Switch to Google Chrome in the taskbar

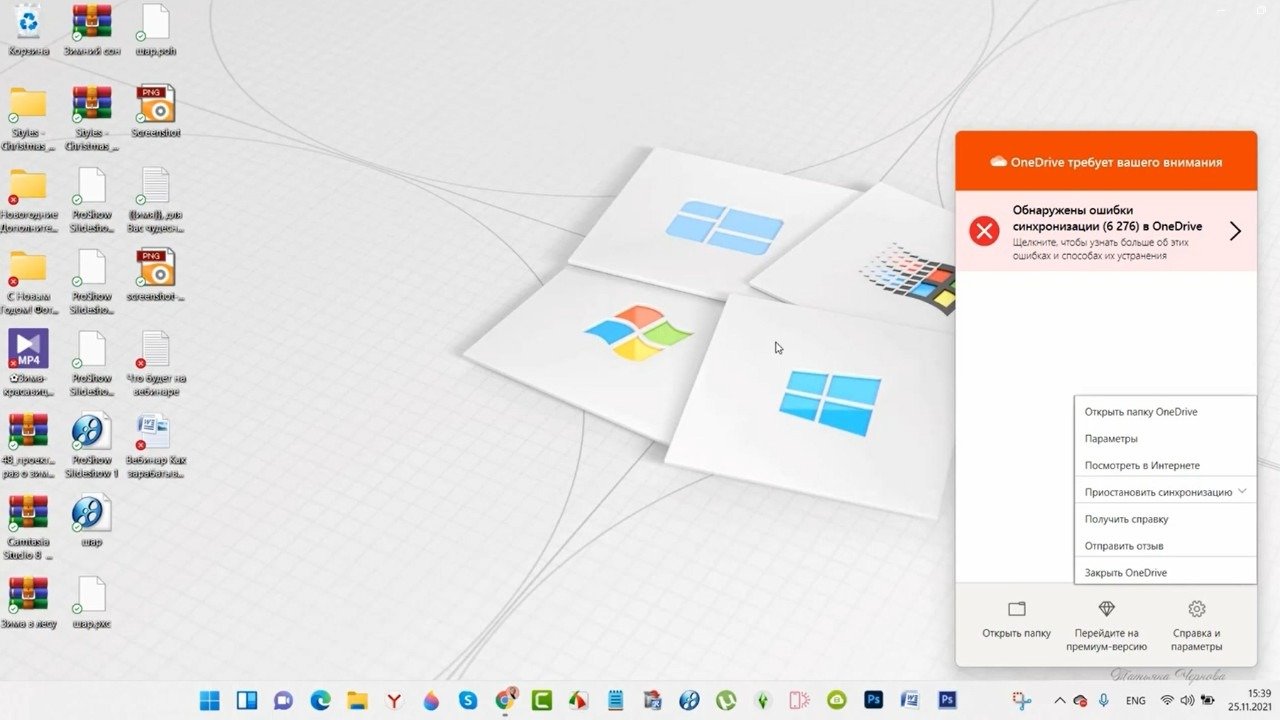(505, 700)
